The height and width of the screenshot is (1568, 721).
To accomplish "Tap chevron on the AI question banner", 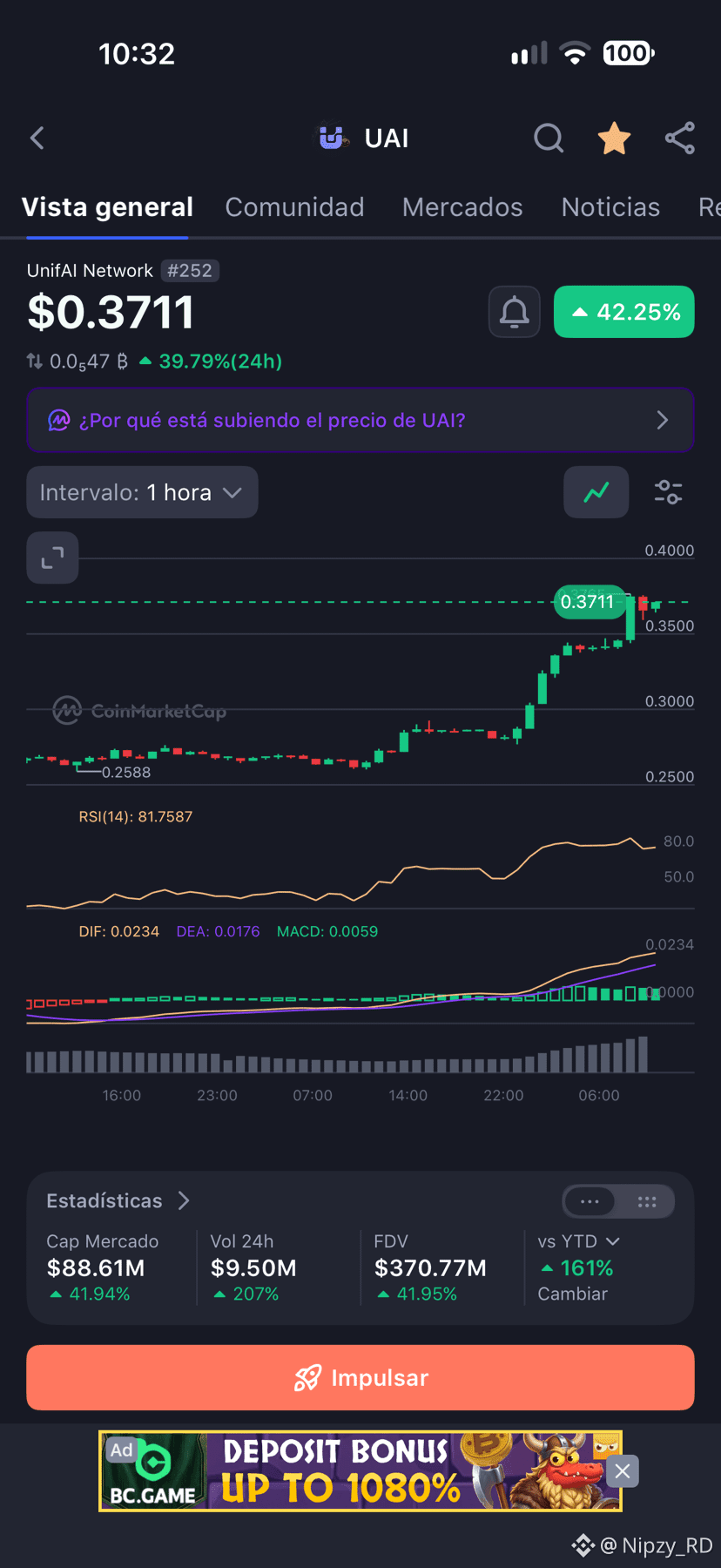I will coord(663,420).
